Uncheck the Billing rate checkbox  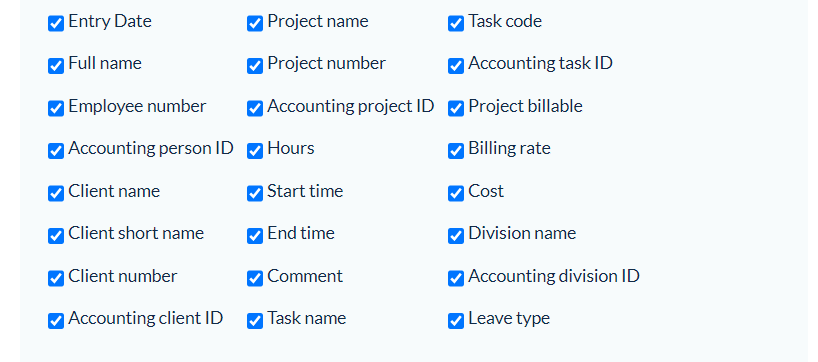coord(455,151)
